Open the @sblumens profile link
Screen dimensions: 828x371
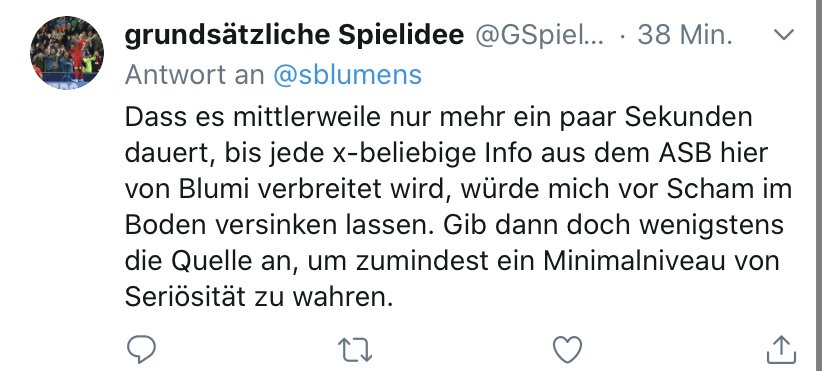347,75
